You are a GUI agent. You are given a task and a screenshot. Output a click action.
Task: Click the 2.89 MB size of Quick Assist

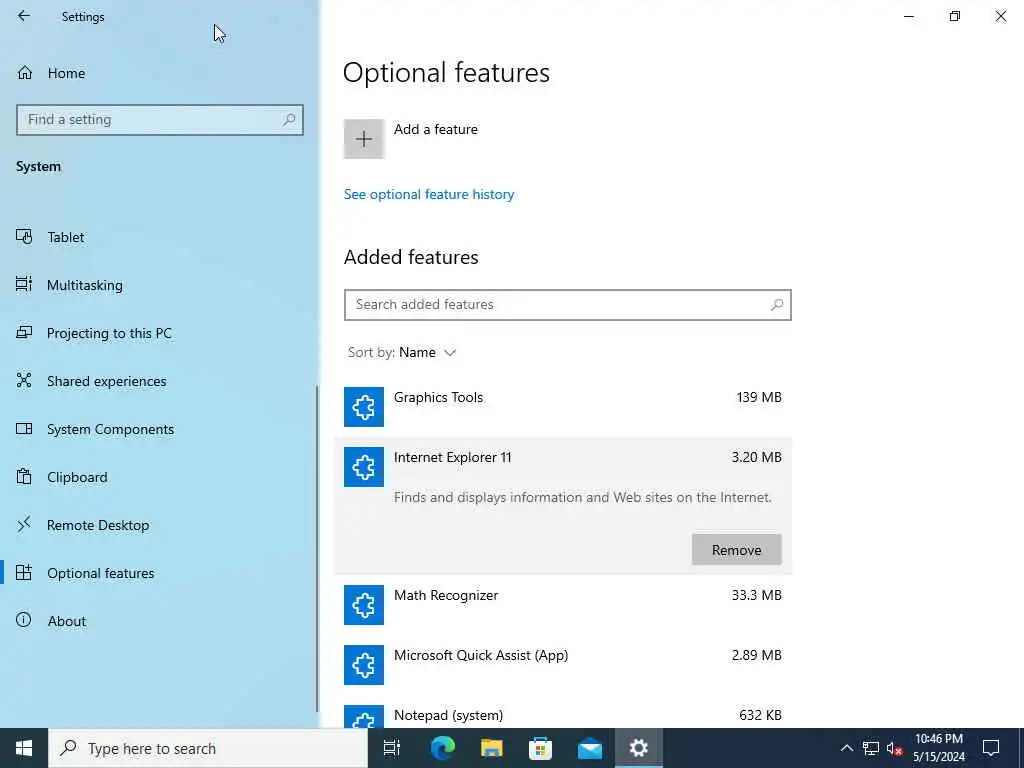click(x=756, y=655)
